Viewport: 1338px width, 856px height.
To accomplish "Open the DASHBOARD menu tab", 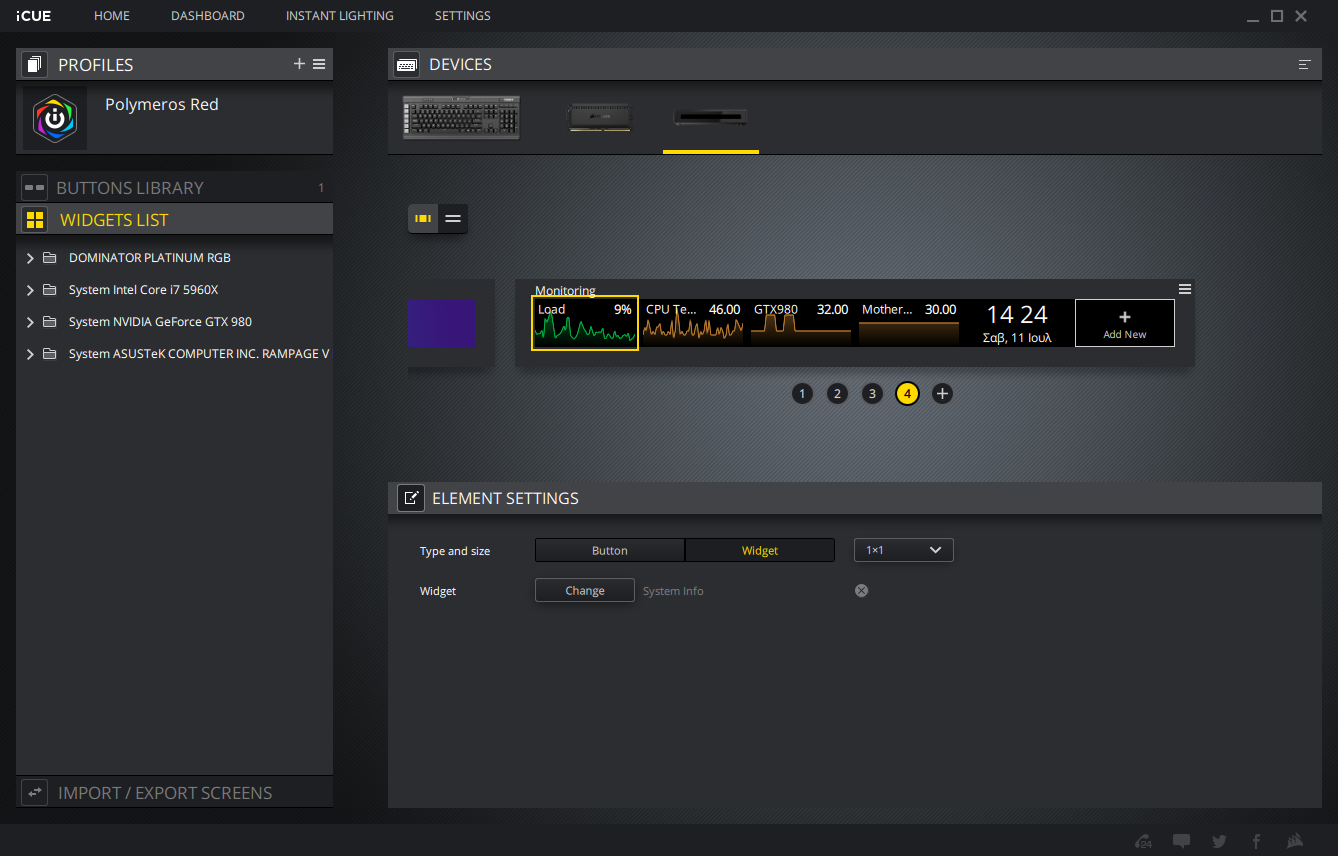I will (207, 16).
